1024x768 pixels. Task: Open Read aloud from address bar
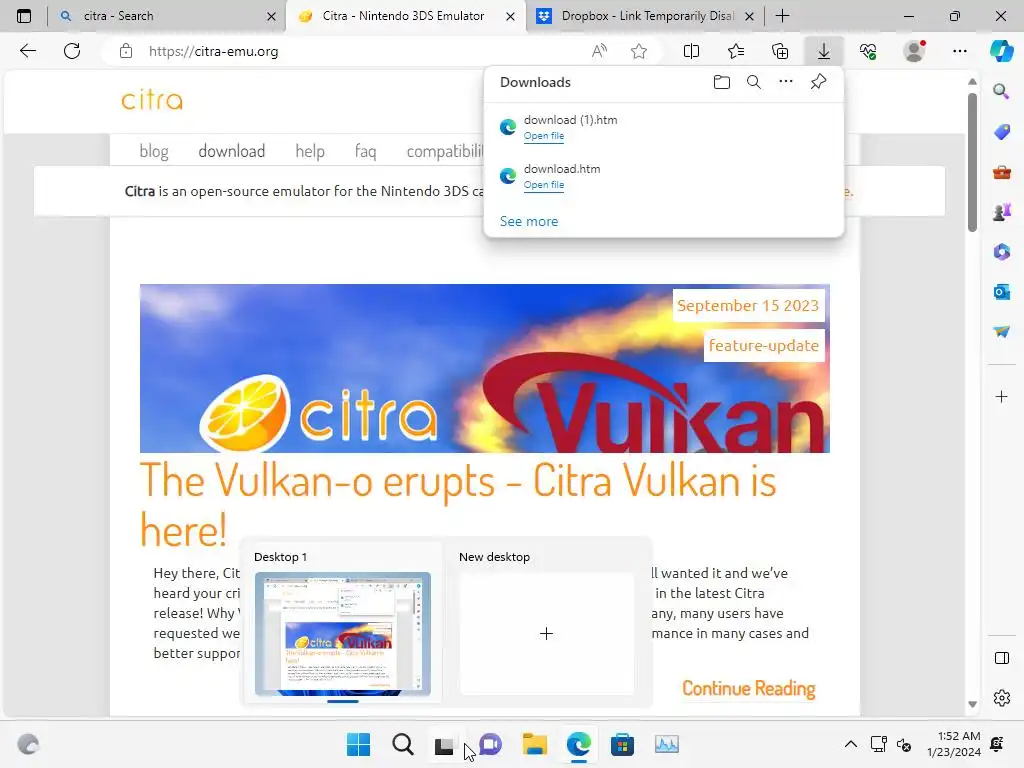tap(599, 51)
